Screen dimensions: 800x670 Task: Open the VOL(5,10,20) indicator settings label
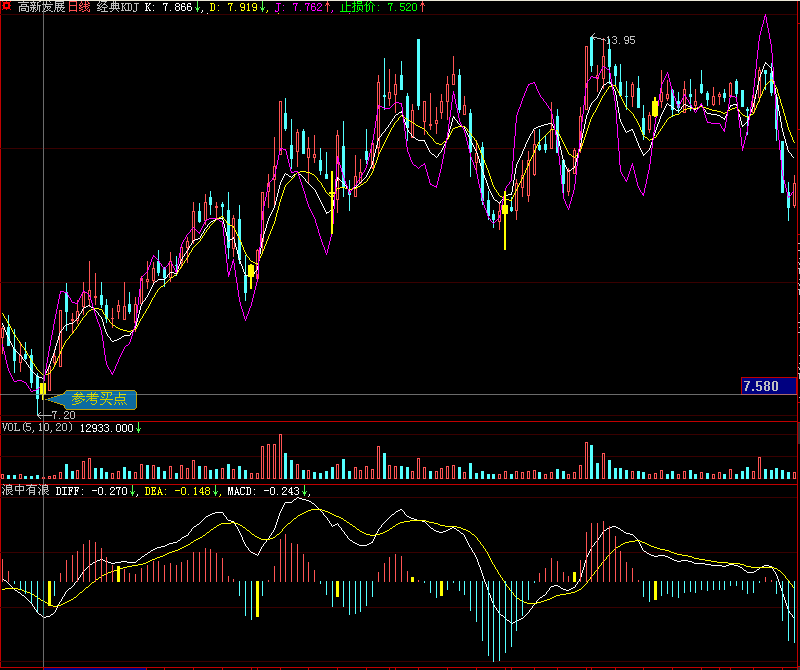click(38, 428)
